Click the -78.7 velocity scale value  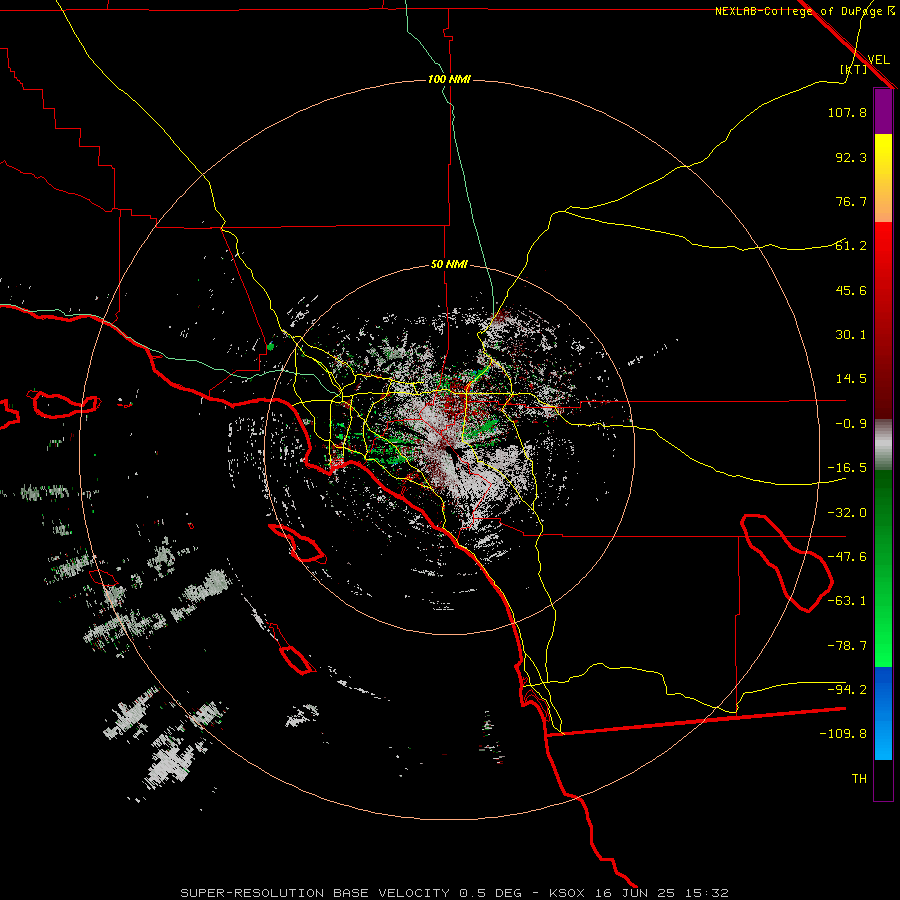(847, 646)
